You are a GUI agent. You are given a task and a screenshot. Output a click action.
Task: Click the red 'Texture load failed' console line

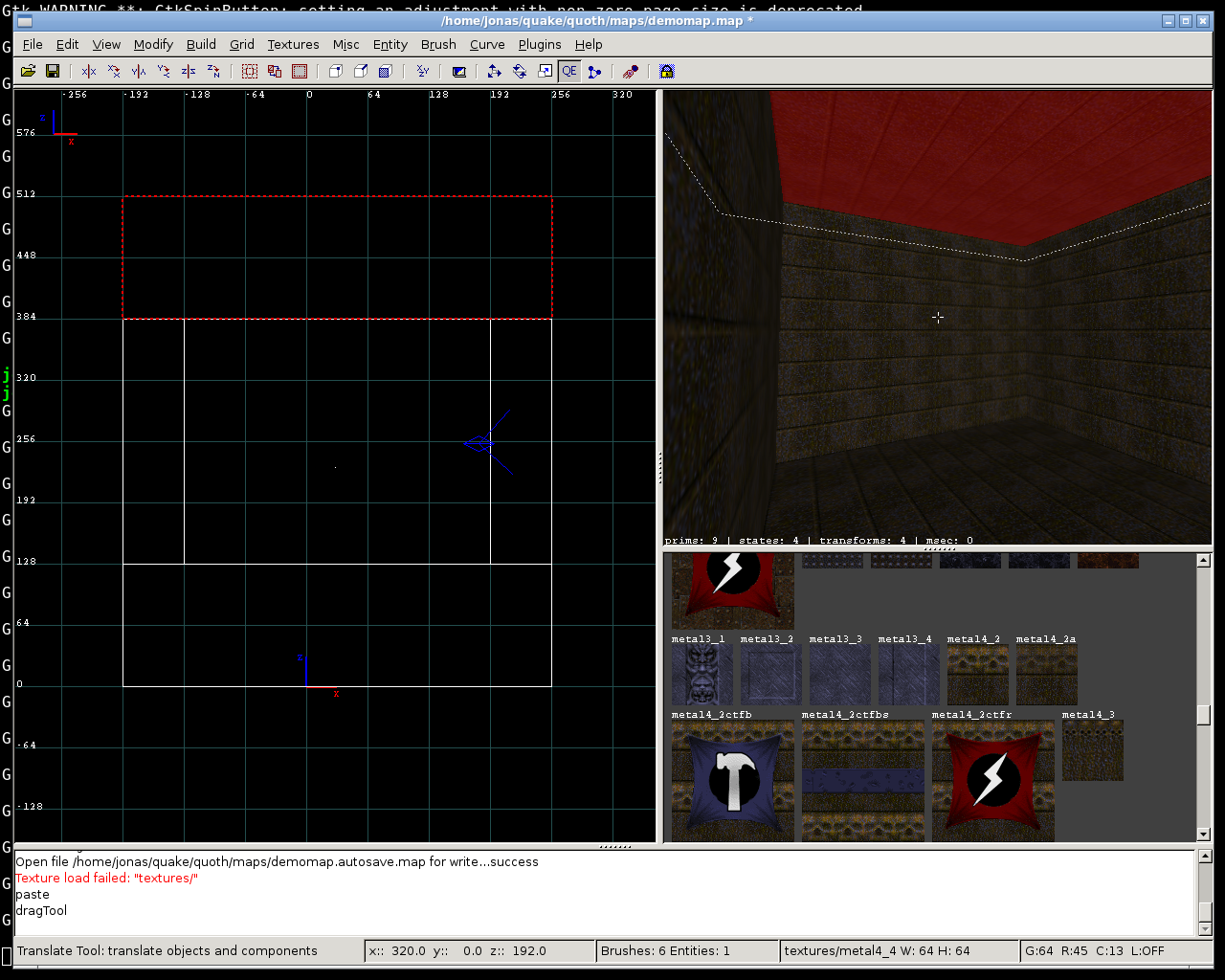106,878
